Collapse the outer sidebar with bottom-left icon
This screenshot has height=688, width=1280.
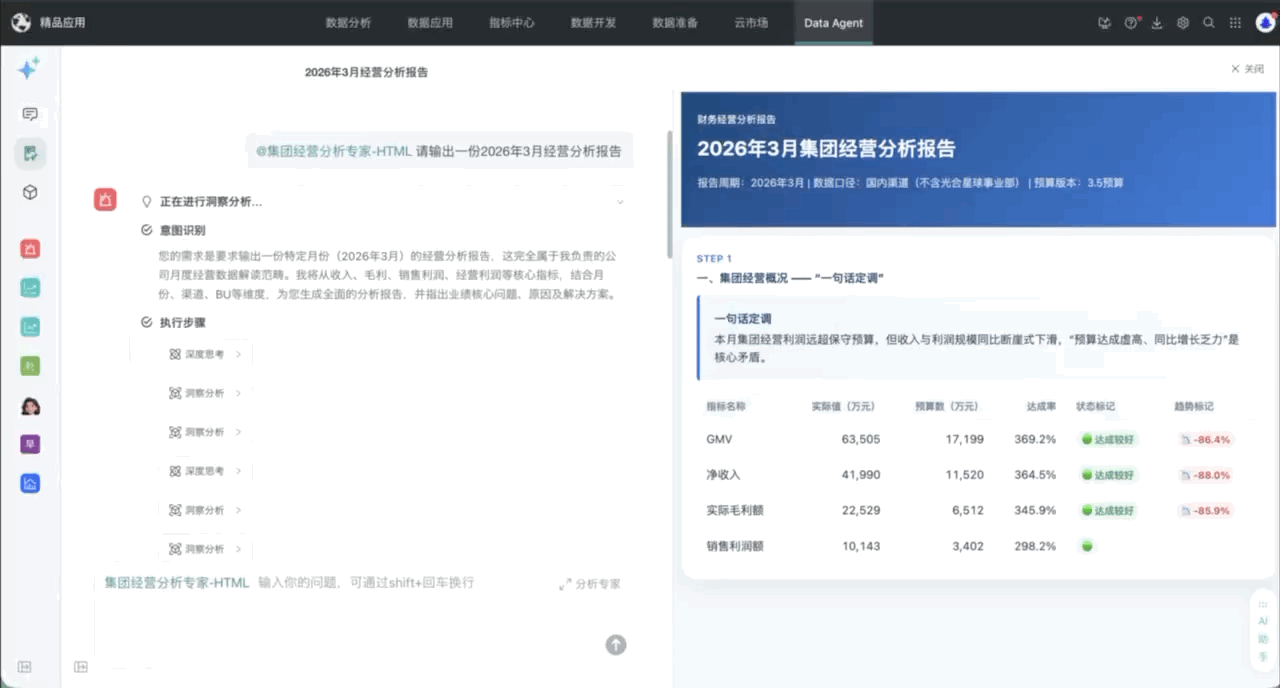(x=24, y=667)
